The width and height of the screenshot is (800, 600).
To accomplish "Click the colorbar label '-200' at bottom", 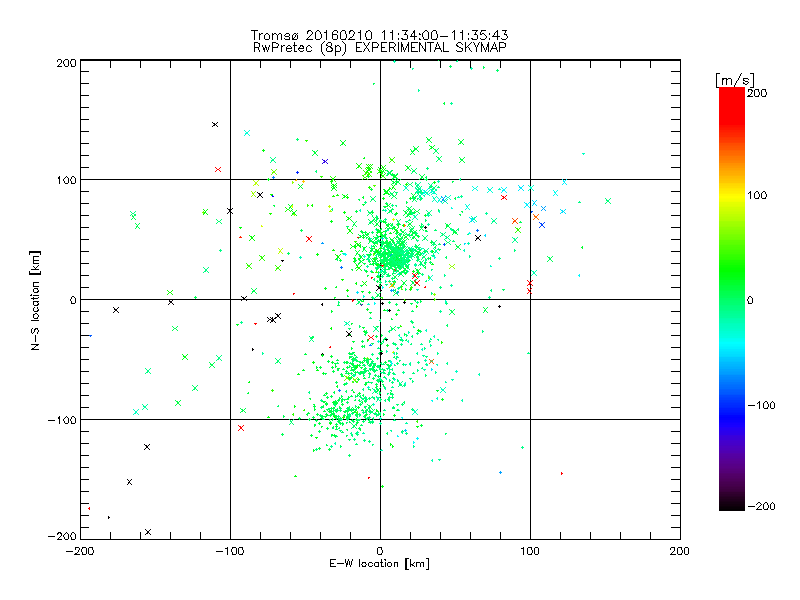I will (762, 506).
